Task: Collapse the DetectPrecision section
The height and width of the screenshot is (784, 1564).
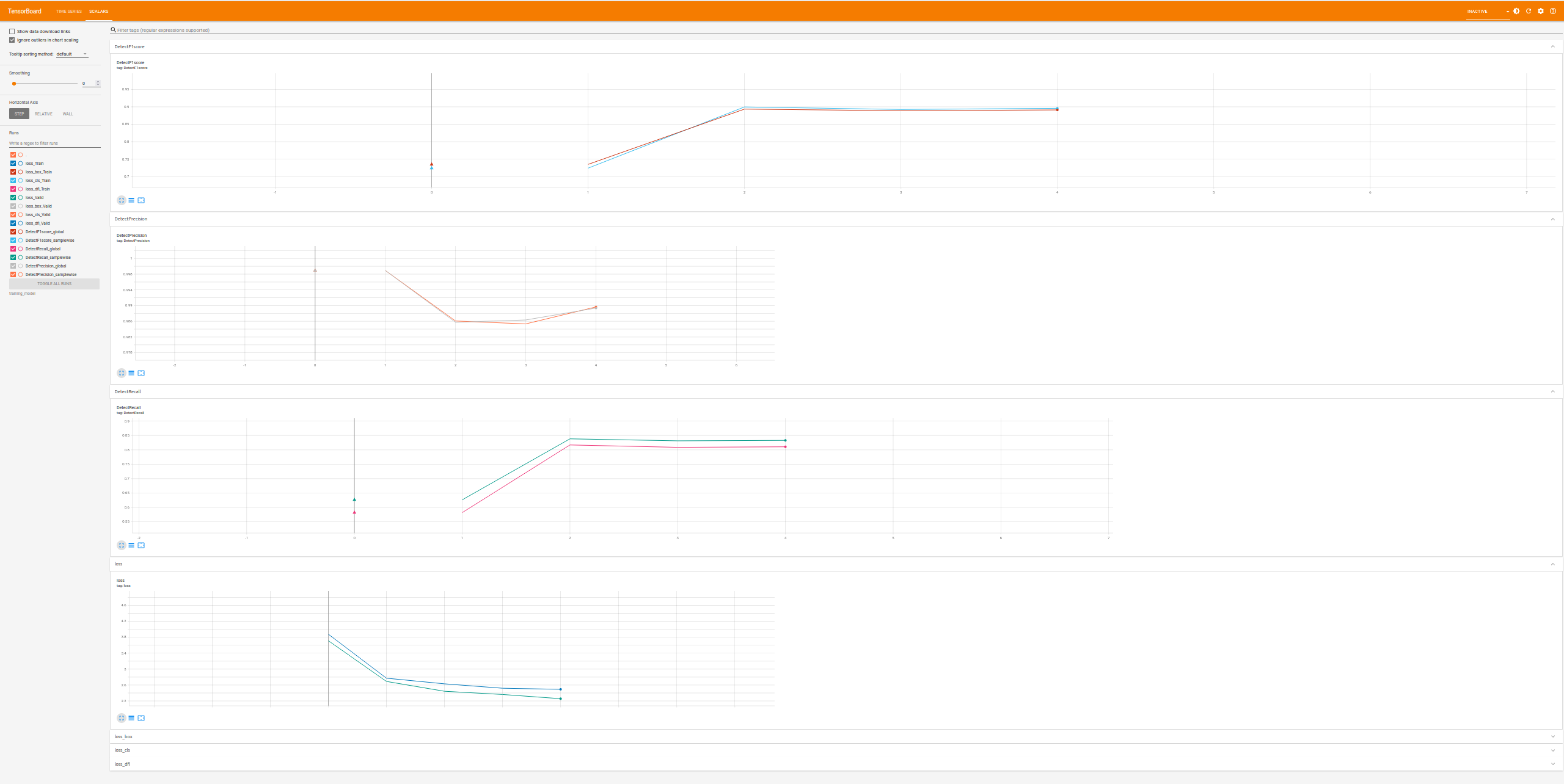Action: [x=1552, y=219]
